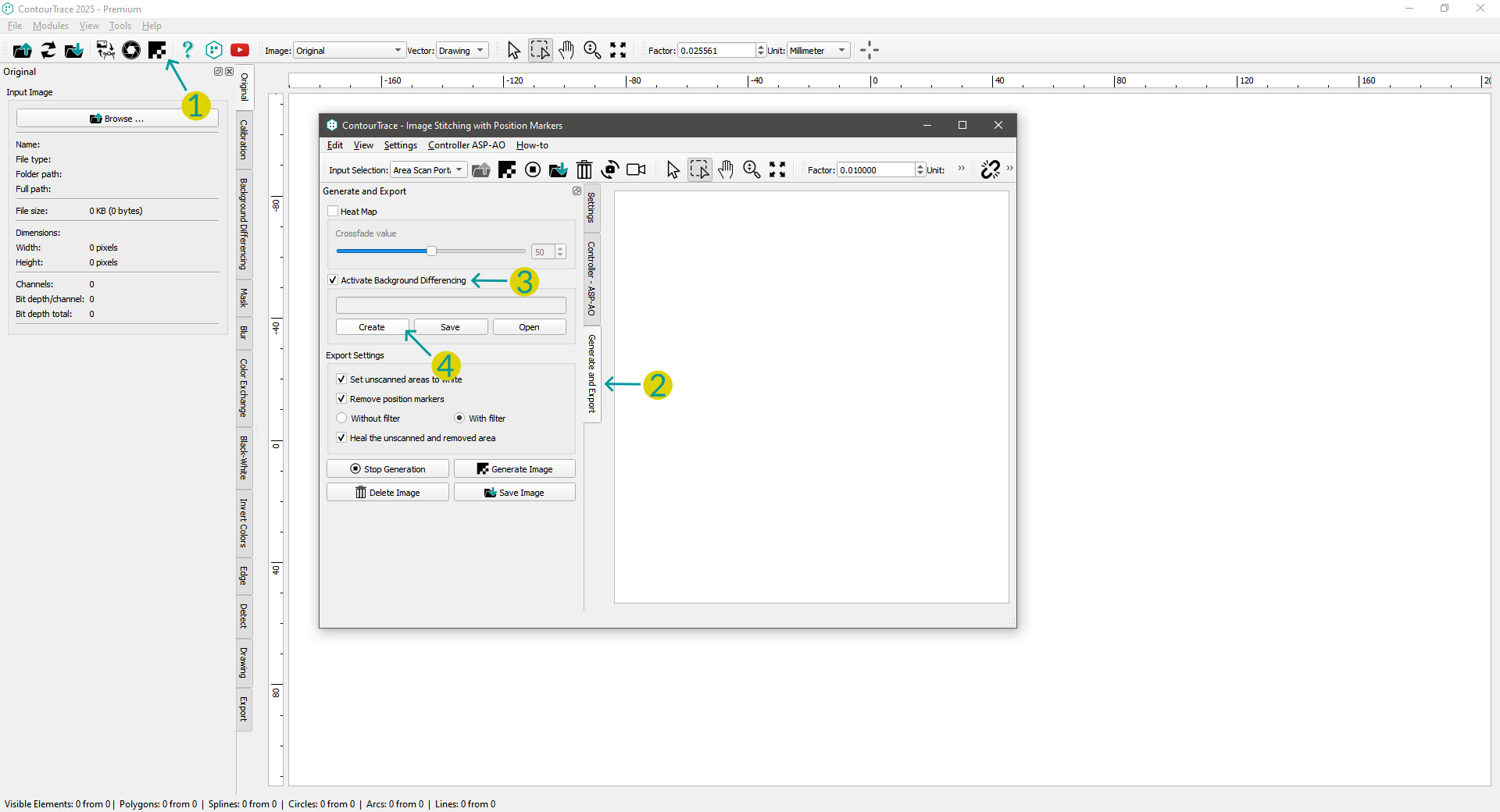Click the camera aperture icon in main toolbar

(131, 51)
